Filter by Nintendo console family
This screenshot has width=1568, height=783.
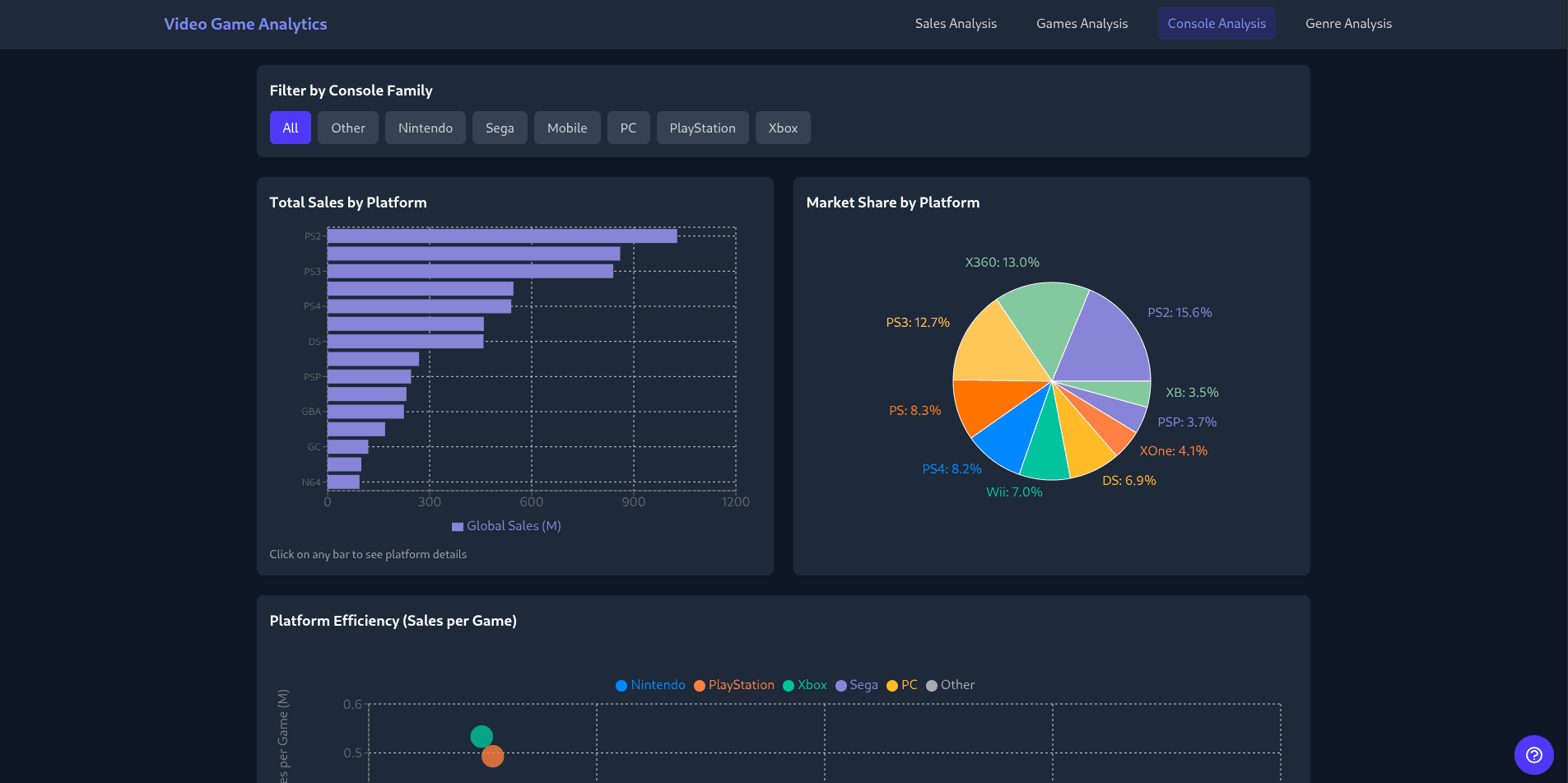(426, 128)
